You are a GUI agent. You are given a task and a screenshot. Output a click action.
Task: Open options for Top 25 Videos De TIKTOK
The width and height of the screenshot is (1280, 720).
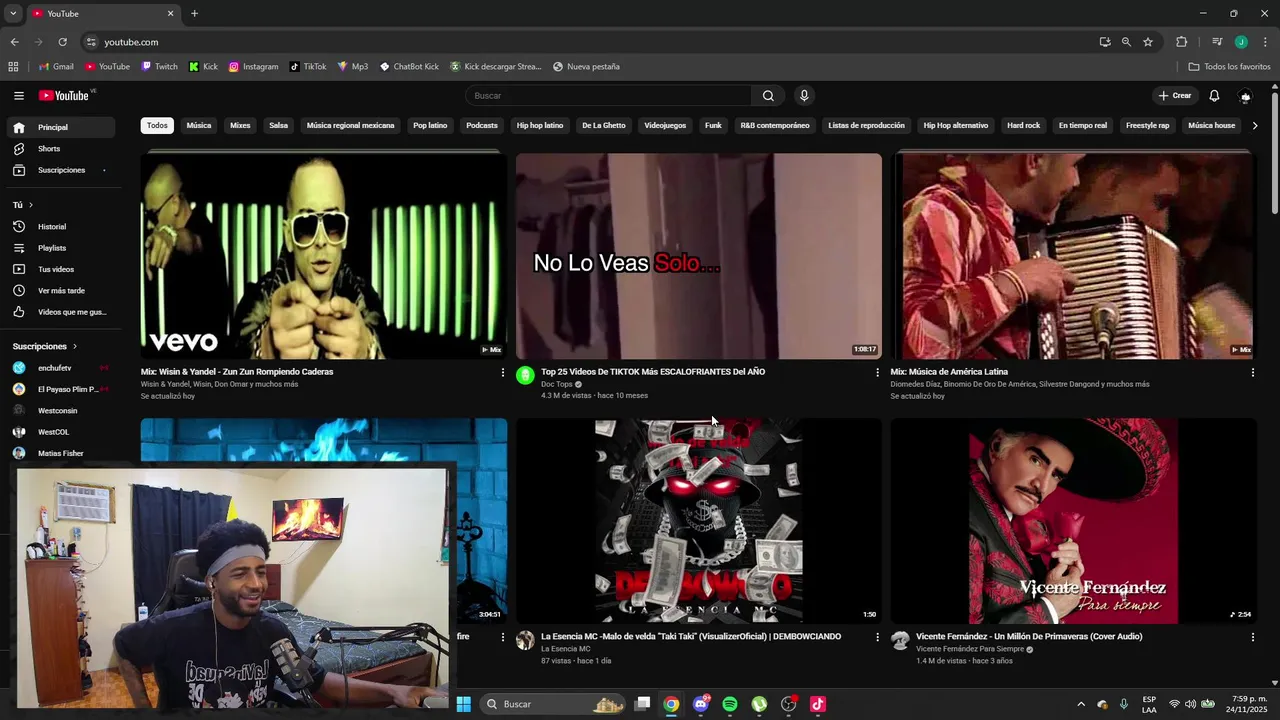pyautogui.click(x=878, y=372)
